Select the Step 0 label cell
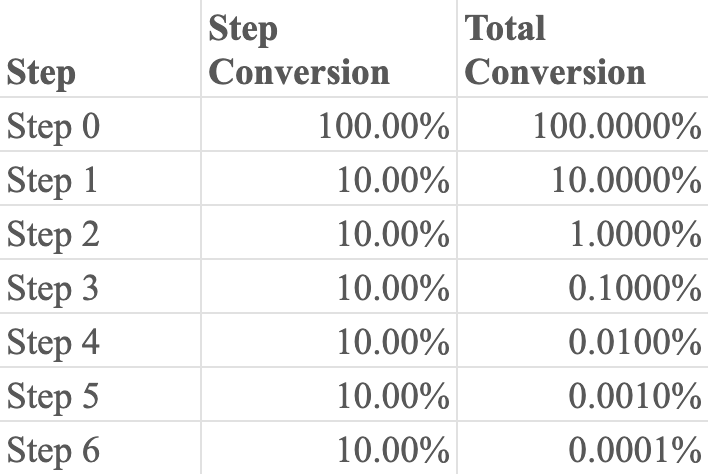Image resolution: width=708 pixels, height=474 pixels. point(54,127)
